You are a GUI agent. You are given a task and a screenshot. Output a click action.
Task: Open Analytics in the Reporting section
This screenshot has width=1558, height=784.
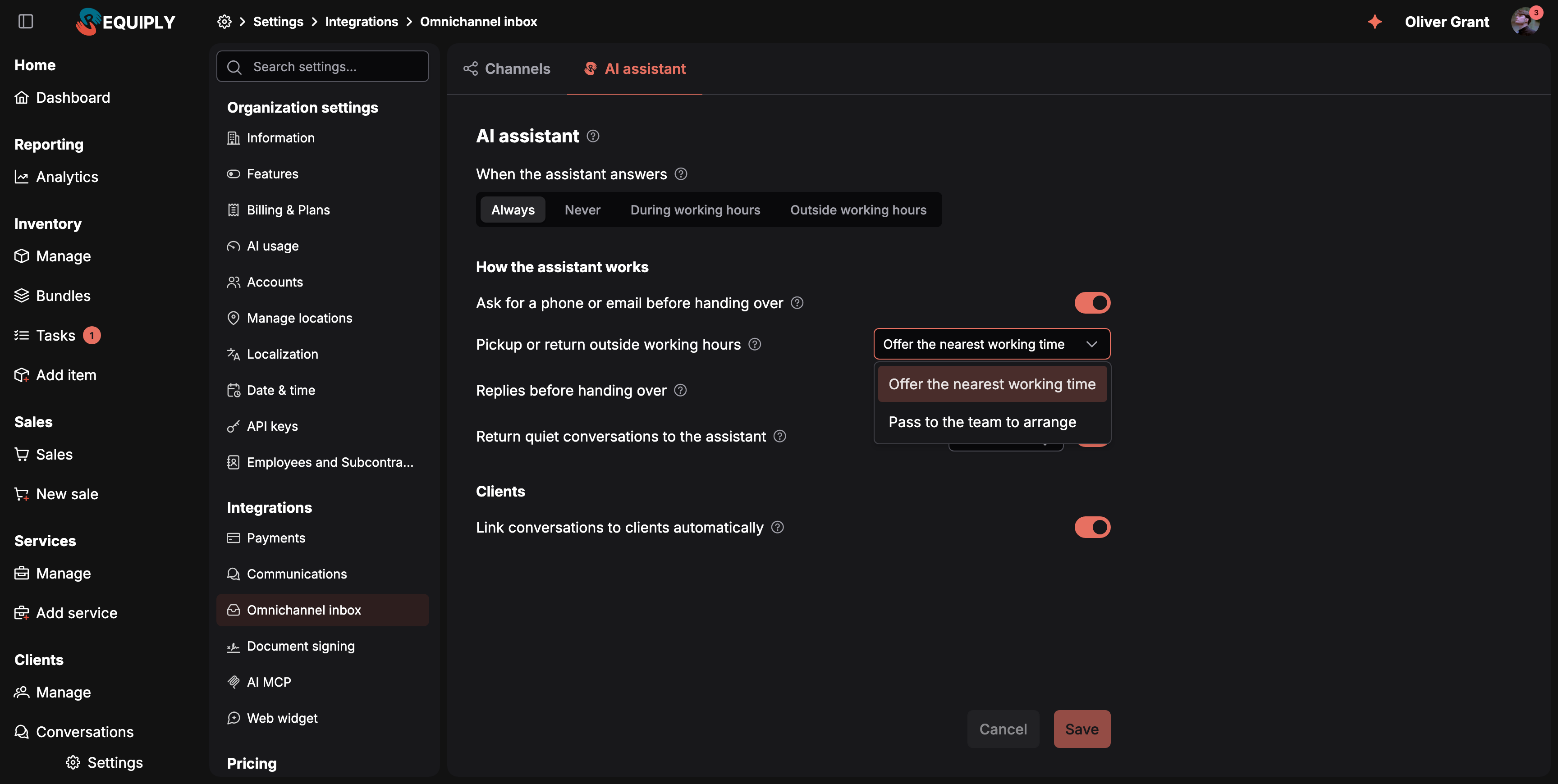tap(56, 177)
